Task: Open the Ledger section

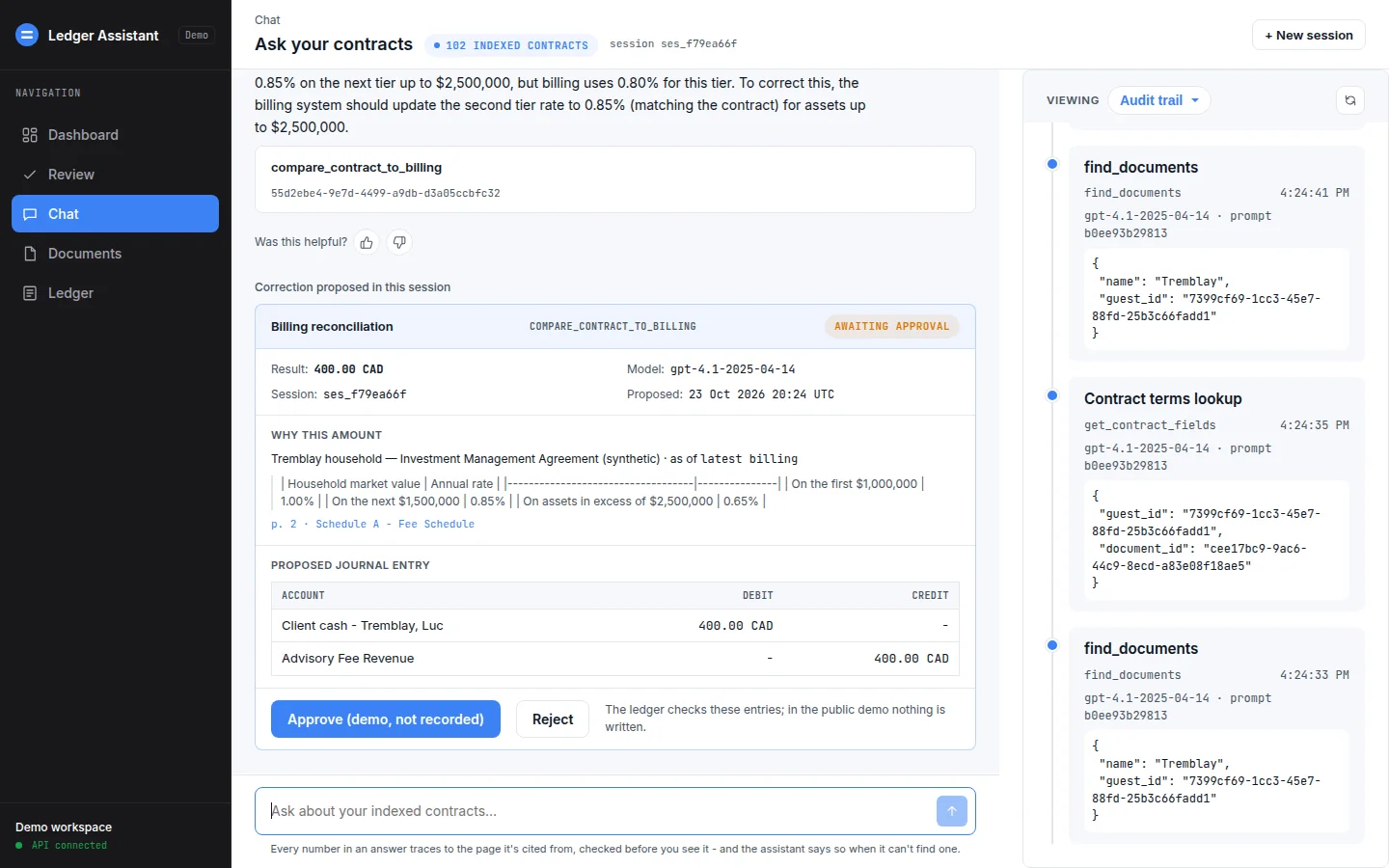Action: point(115,293)
